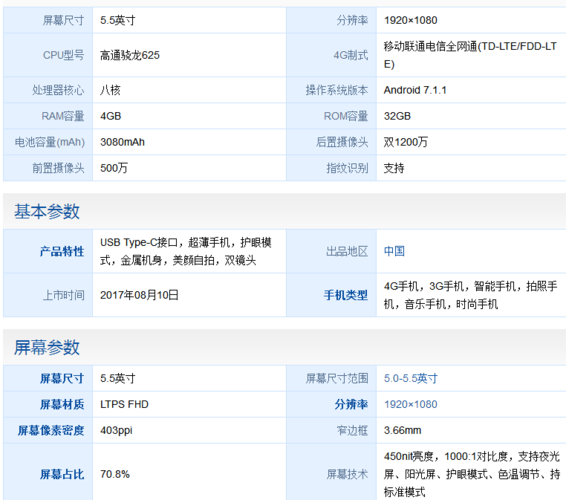
Task: Select the 基本参数 section heading
Action: (x=47, y=211)
